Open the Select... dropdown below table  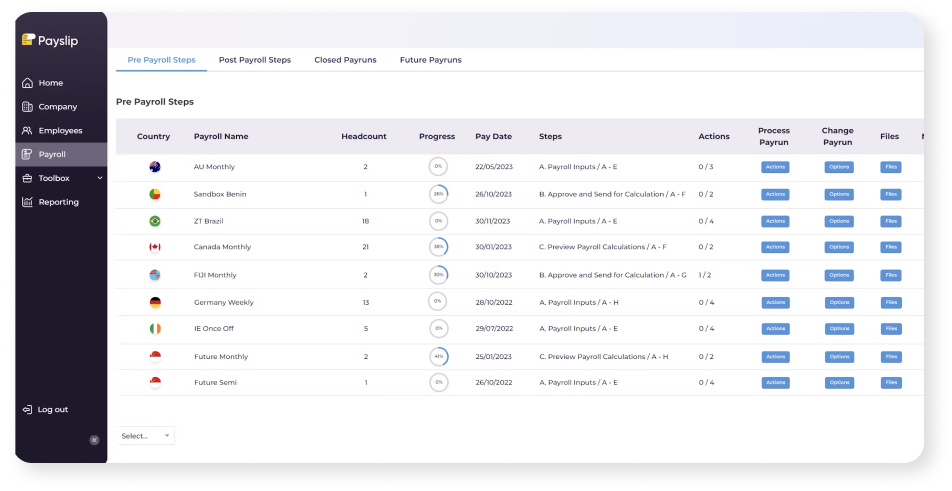(145, 436)
